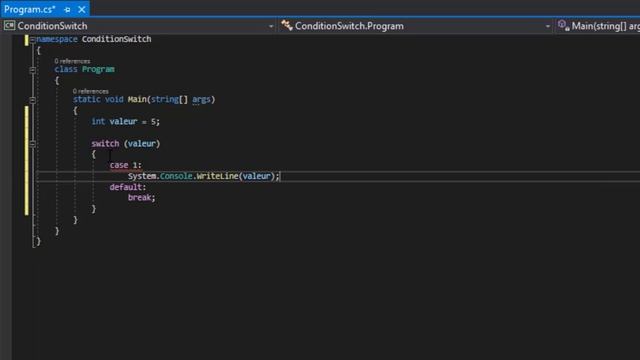The height and width of the screenshot is (360, 640).
Task: Collapse the namespace ConditionSwitch block
Action: pos(33,40)
